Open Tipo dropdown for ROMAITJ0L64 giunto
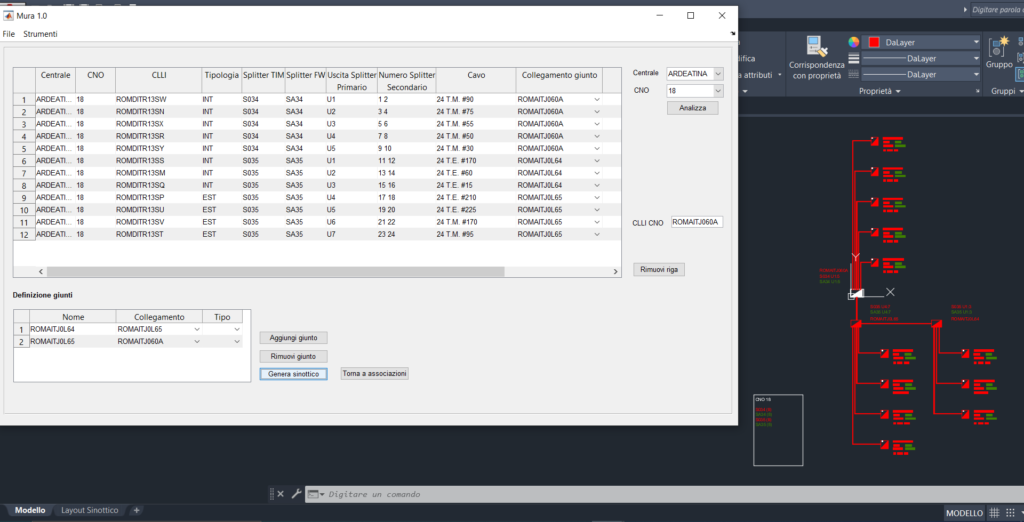1024x522 pixels. point(237,329)
